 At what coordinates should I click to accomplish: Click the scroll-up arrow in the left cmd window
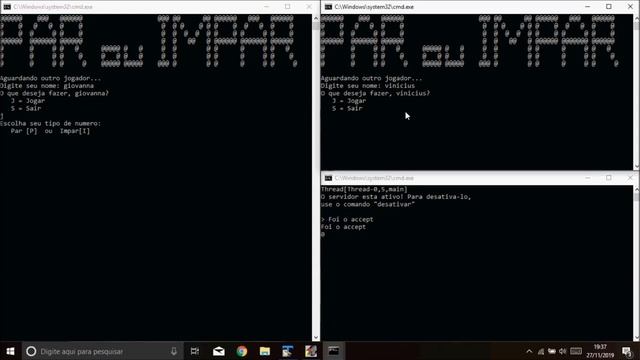click(x=316, y=18)
